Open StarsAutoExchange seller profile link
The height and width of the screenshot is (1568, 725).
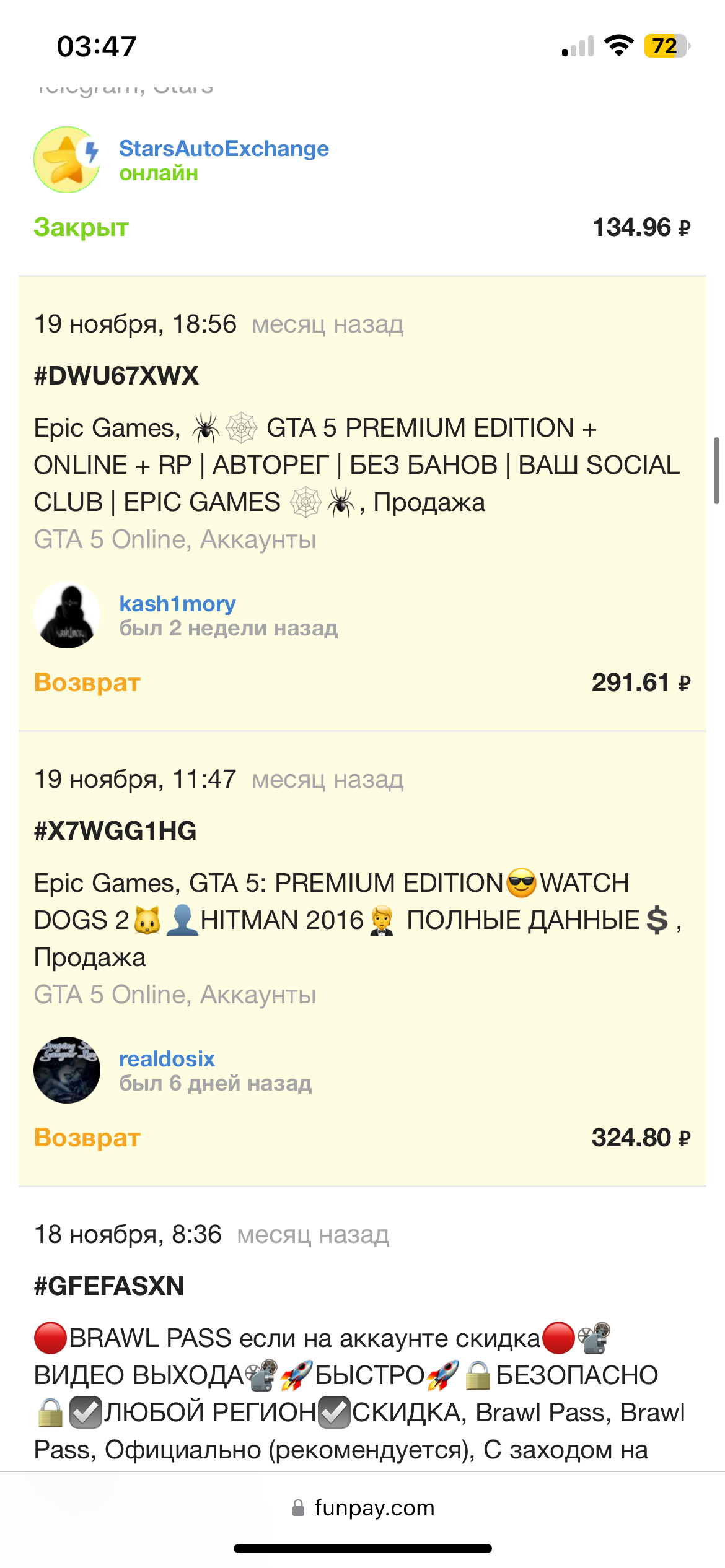pyautogui.click(x=224, y=149)
